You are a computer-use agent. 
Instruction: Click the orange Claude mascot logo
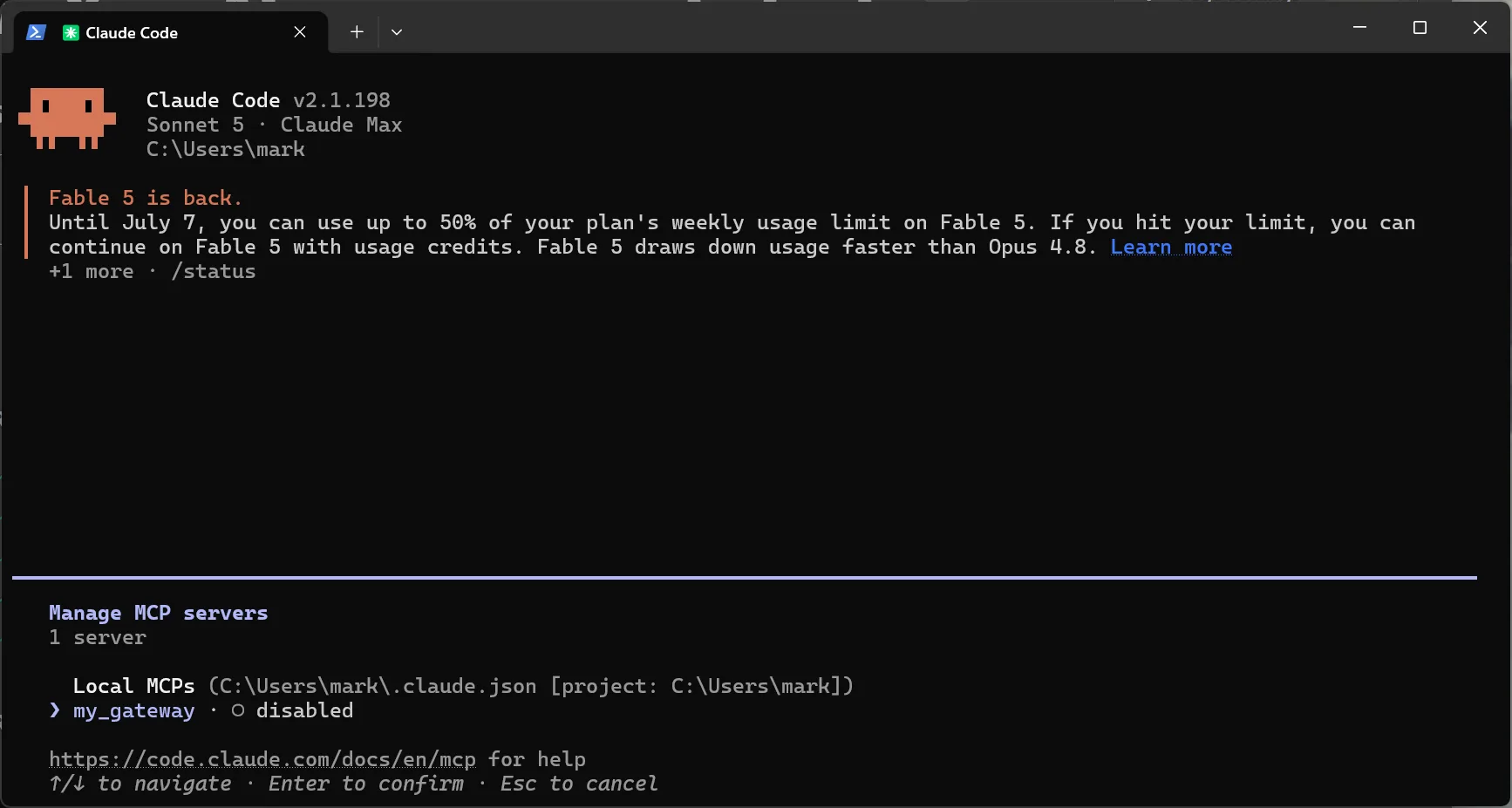tap(67, 118)
